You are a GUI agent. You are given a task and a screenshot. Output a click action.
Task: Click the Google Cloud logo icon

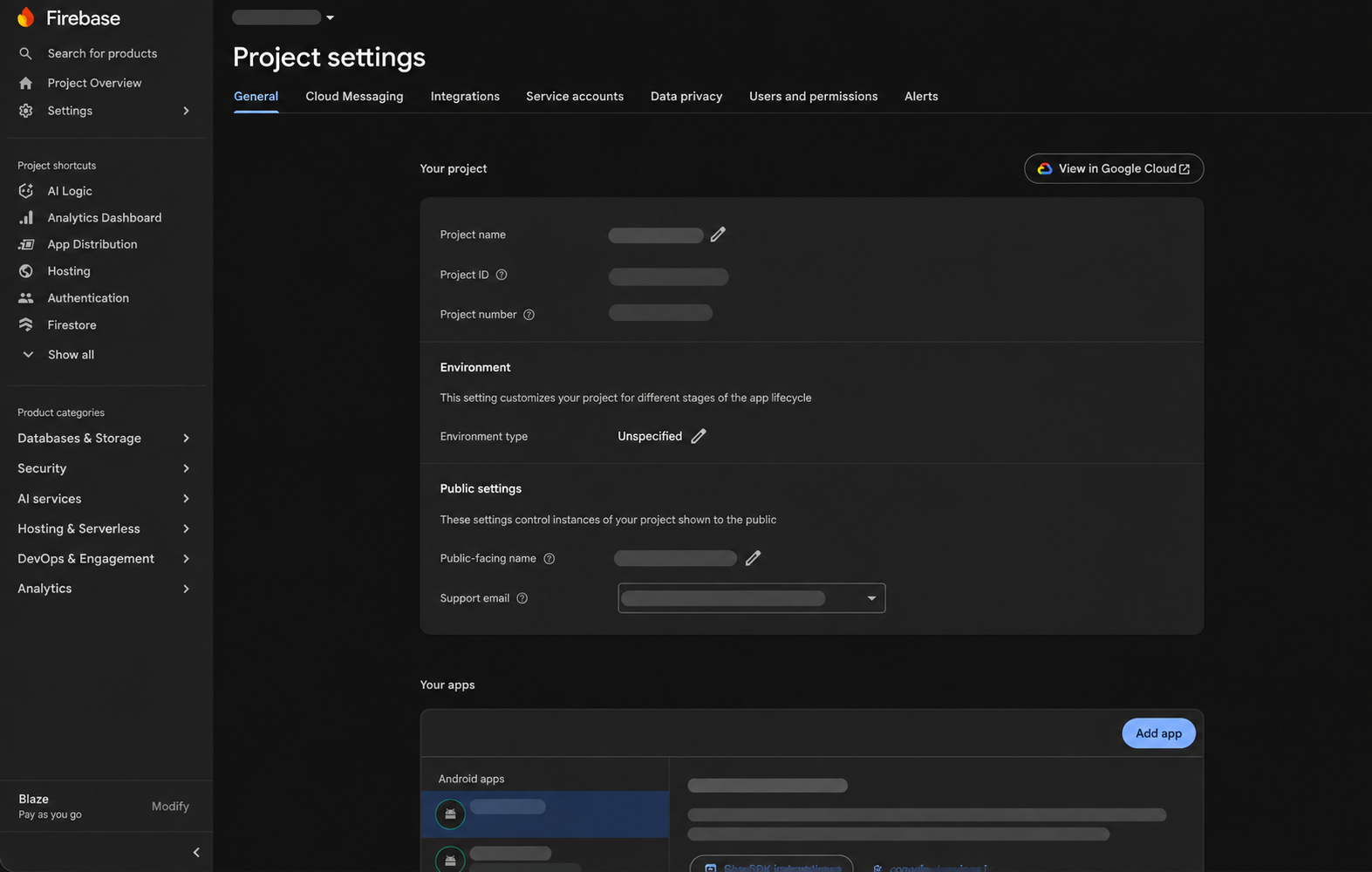tap(1044, 169)
